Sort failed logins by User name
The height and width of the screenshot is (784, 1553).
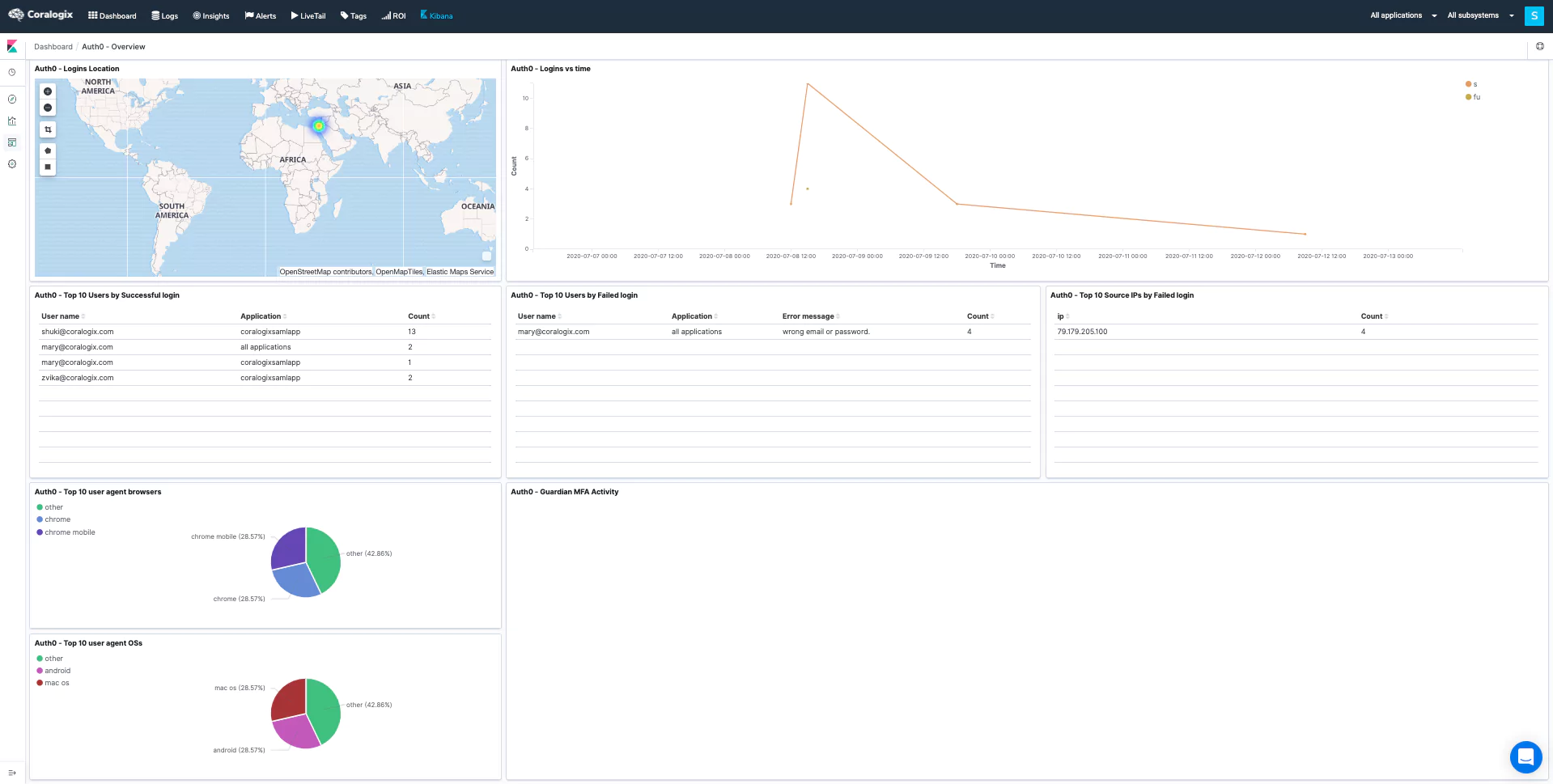click(x=540, y=316)
